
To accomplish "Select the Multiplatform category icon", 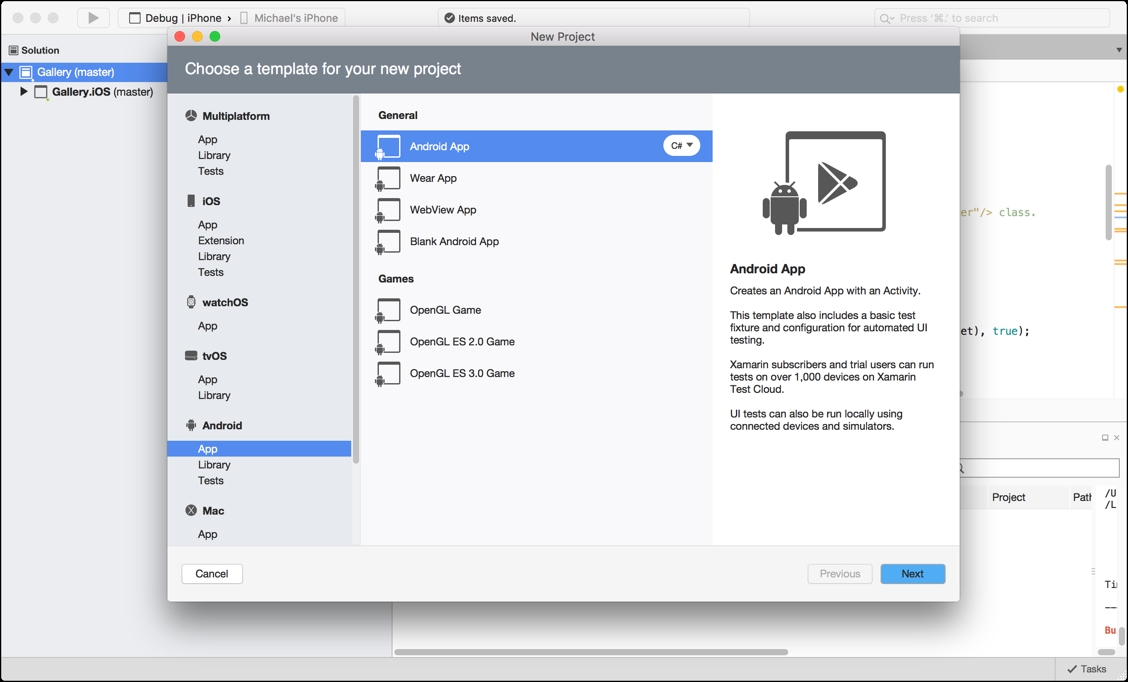I will pyautogui.click(x=190, y=116).
